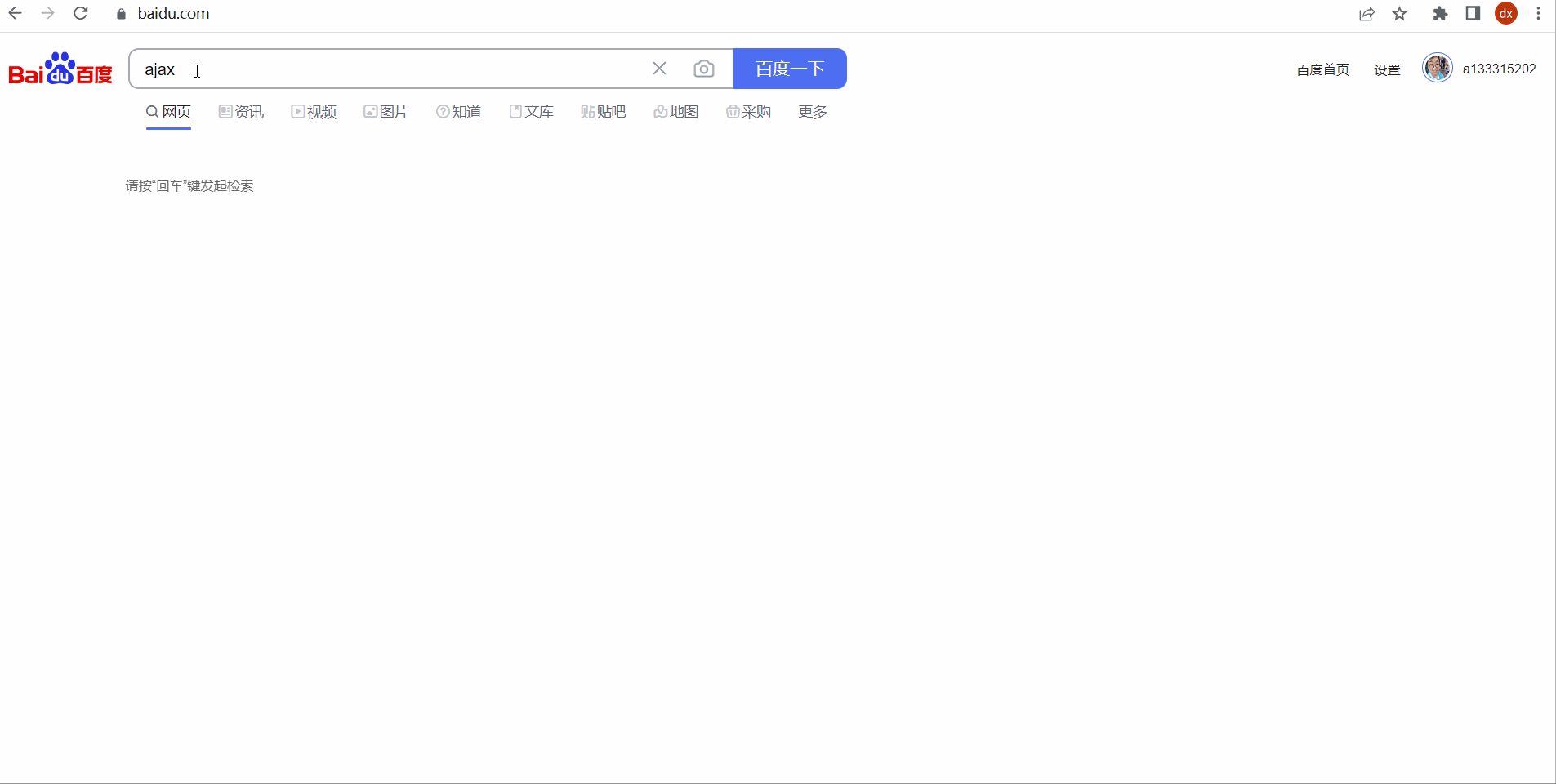Open the Chrome three-dot menu

click(1538, 14)
